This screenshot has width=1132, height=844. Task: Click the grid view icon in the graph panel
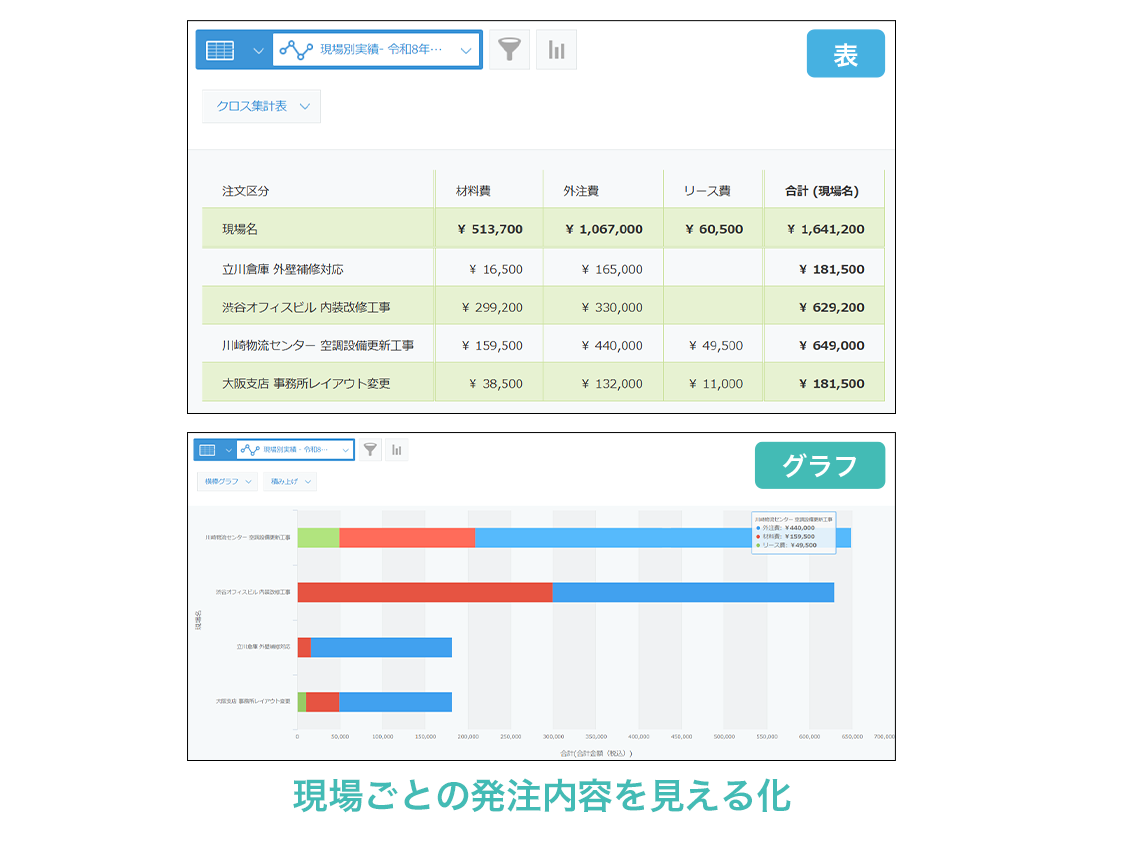click(x=210, y=449)
